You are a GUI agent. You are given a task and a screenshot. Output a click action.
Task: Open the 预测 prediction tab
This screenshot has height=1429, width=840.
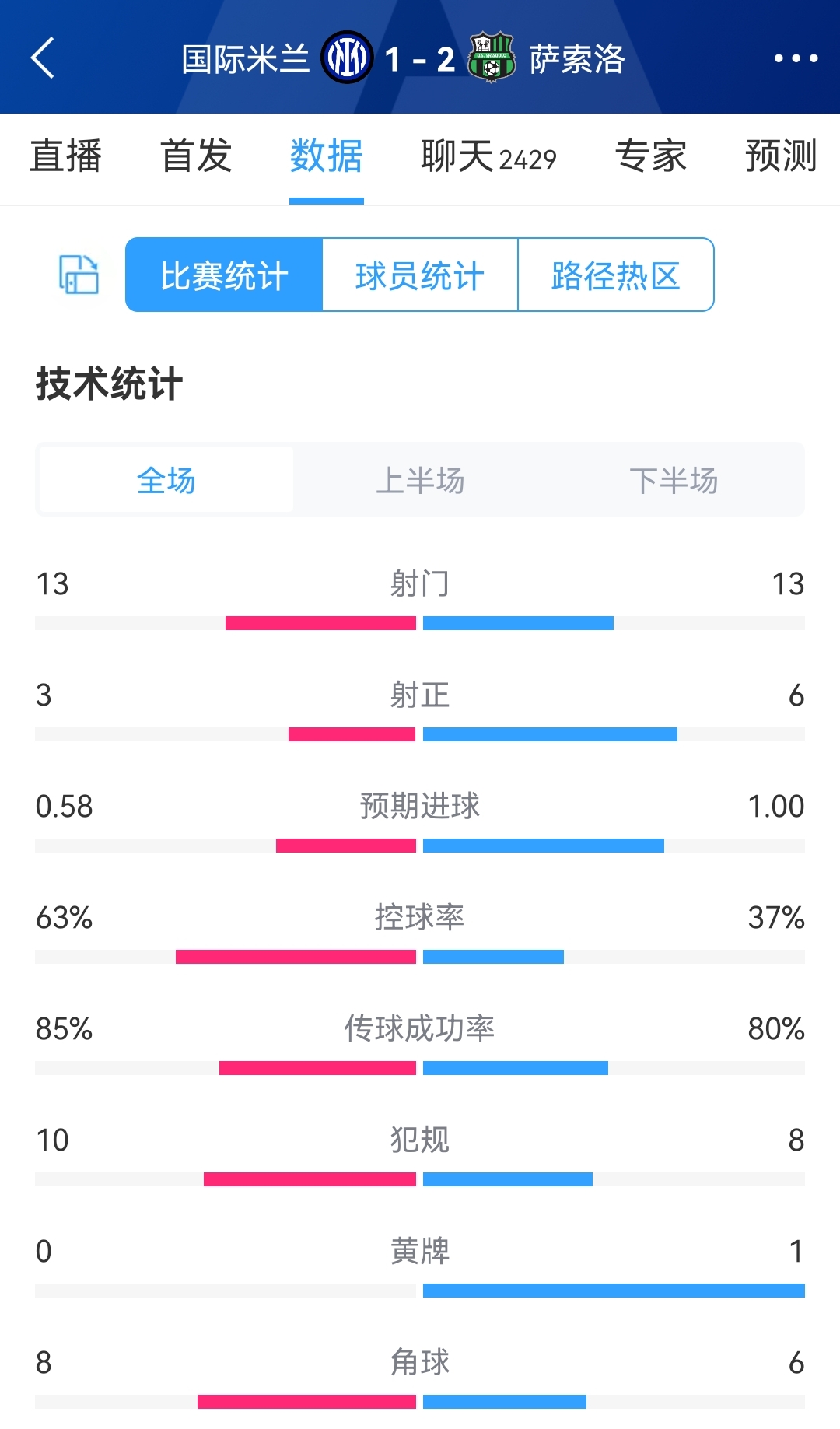pos(781,156)
